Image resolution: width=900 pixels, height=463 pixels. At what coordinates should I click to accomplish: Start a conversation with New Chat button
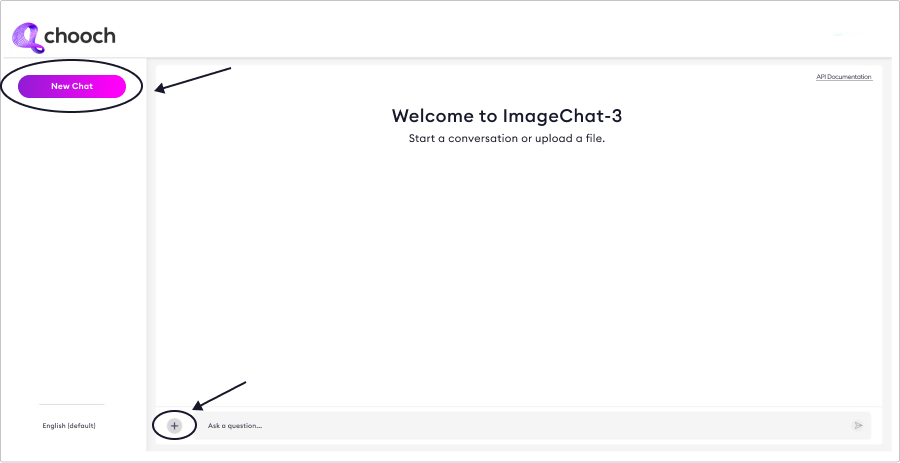pyautogui.click(x=72, y=87)
